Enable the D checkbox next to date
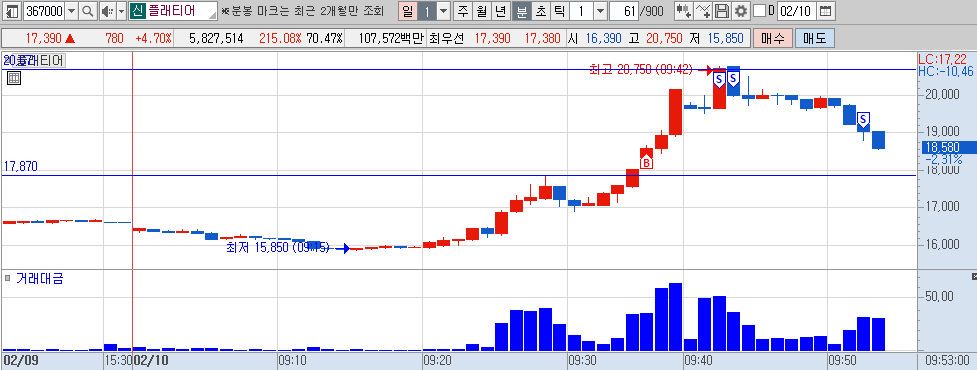 click(759, 11)
